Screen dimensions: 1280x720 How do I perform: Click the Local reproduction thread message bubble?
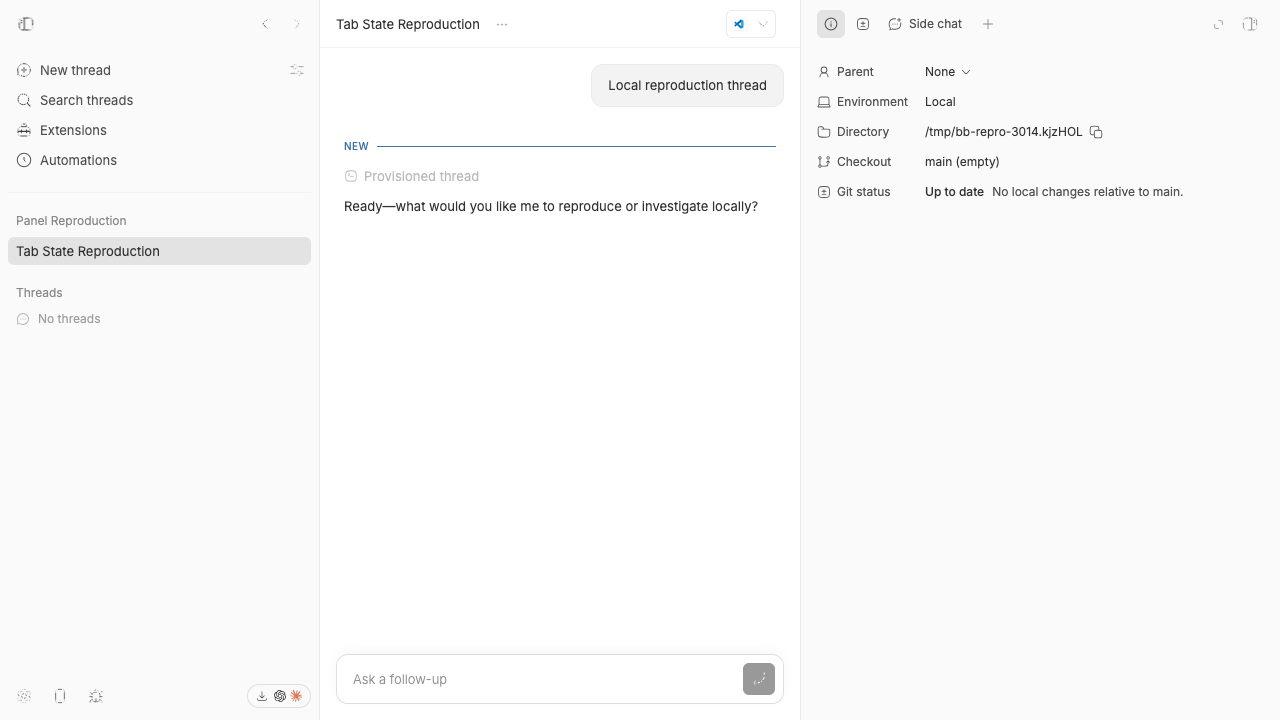point(687,85)
